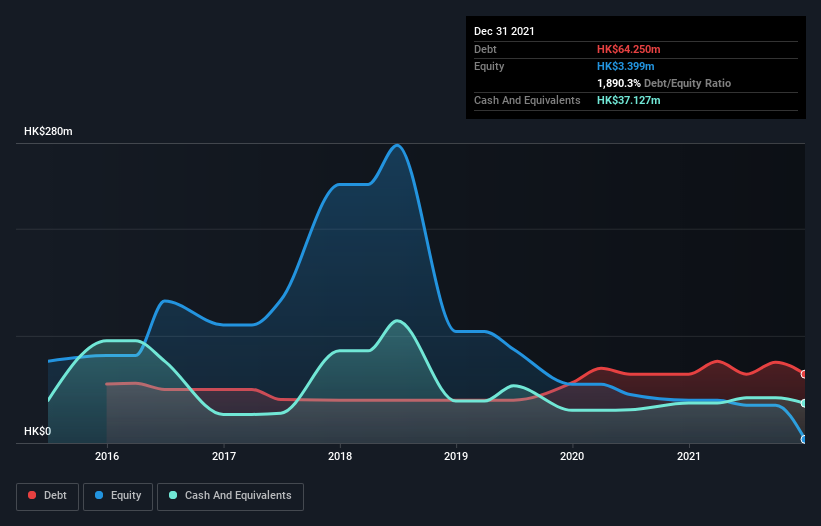Click the Dec 31 2021 tooltip date
The image size is (821, 526).
coord(504,31)
